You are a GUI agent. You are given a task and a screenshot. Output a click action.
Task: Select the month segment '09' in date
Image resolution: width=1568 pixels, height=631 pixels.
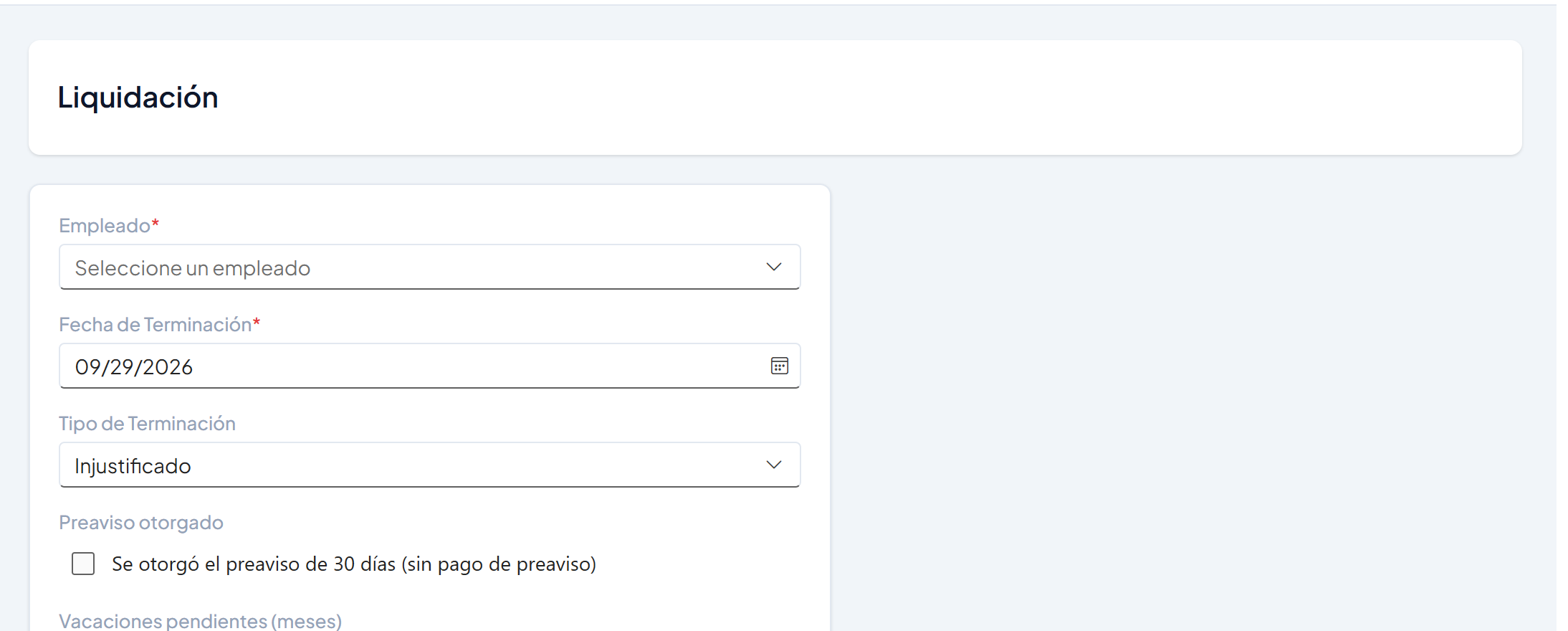coord(87,367)
